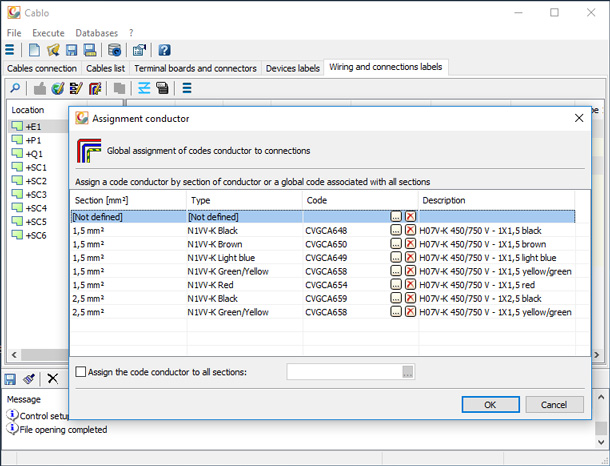Screen dimensions: 610x466
Task: Save the file with floppy icon
Action: [x=72, y=50]
